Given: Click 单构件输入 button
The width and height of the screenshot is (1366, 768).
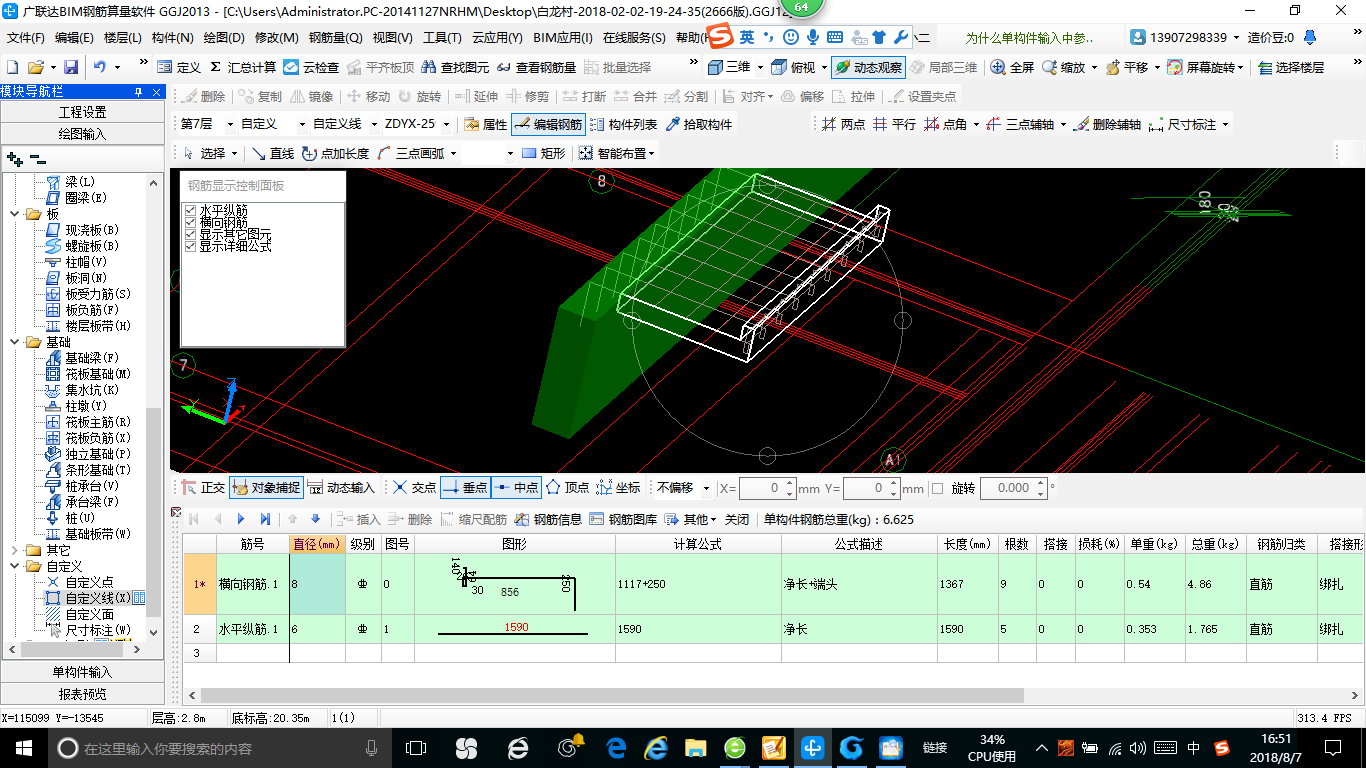Looking at the screenshot, I should 82,672.
